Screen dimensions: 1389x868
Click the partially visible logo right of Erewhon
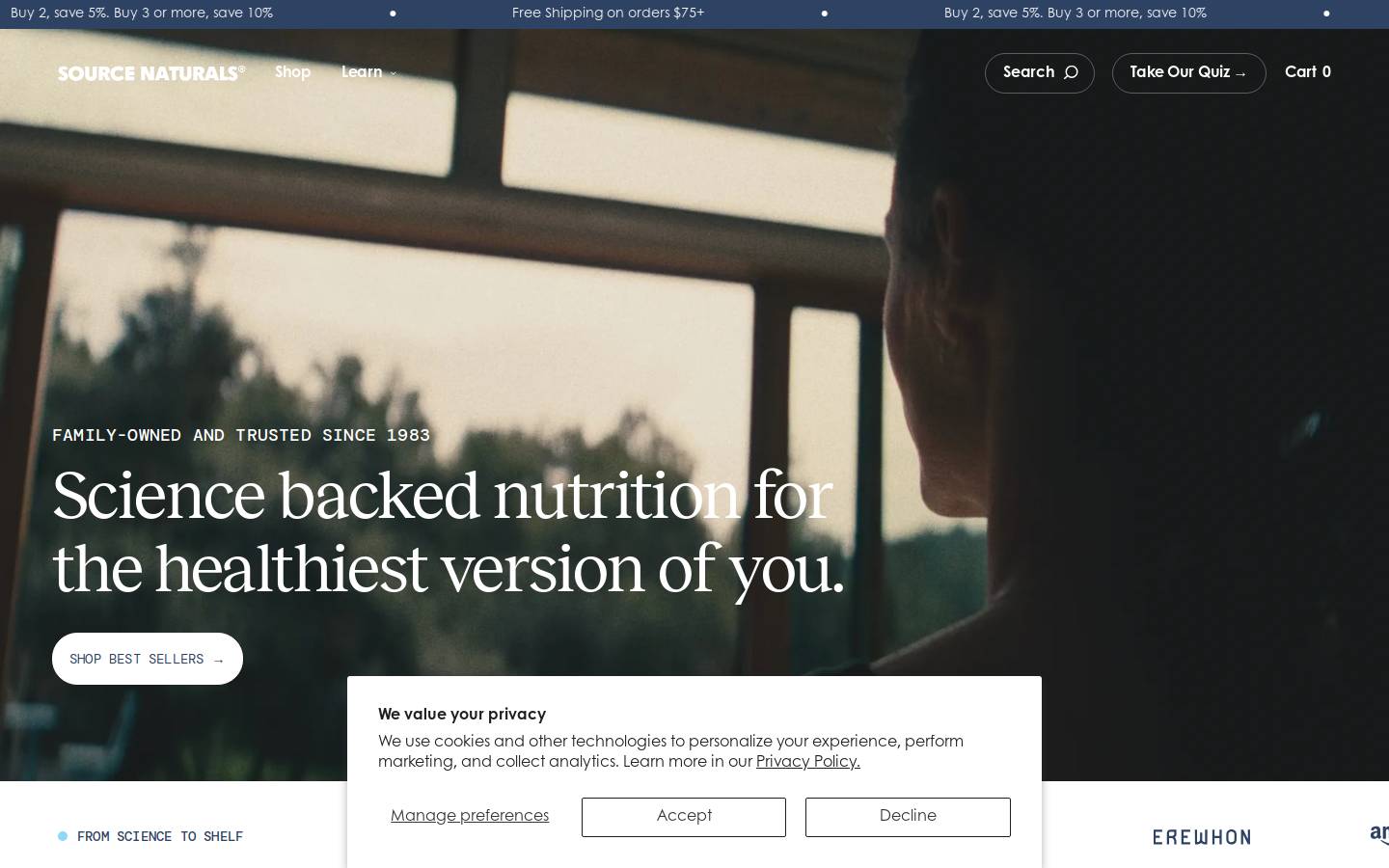click(x=1379, y=835)
